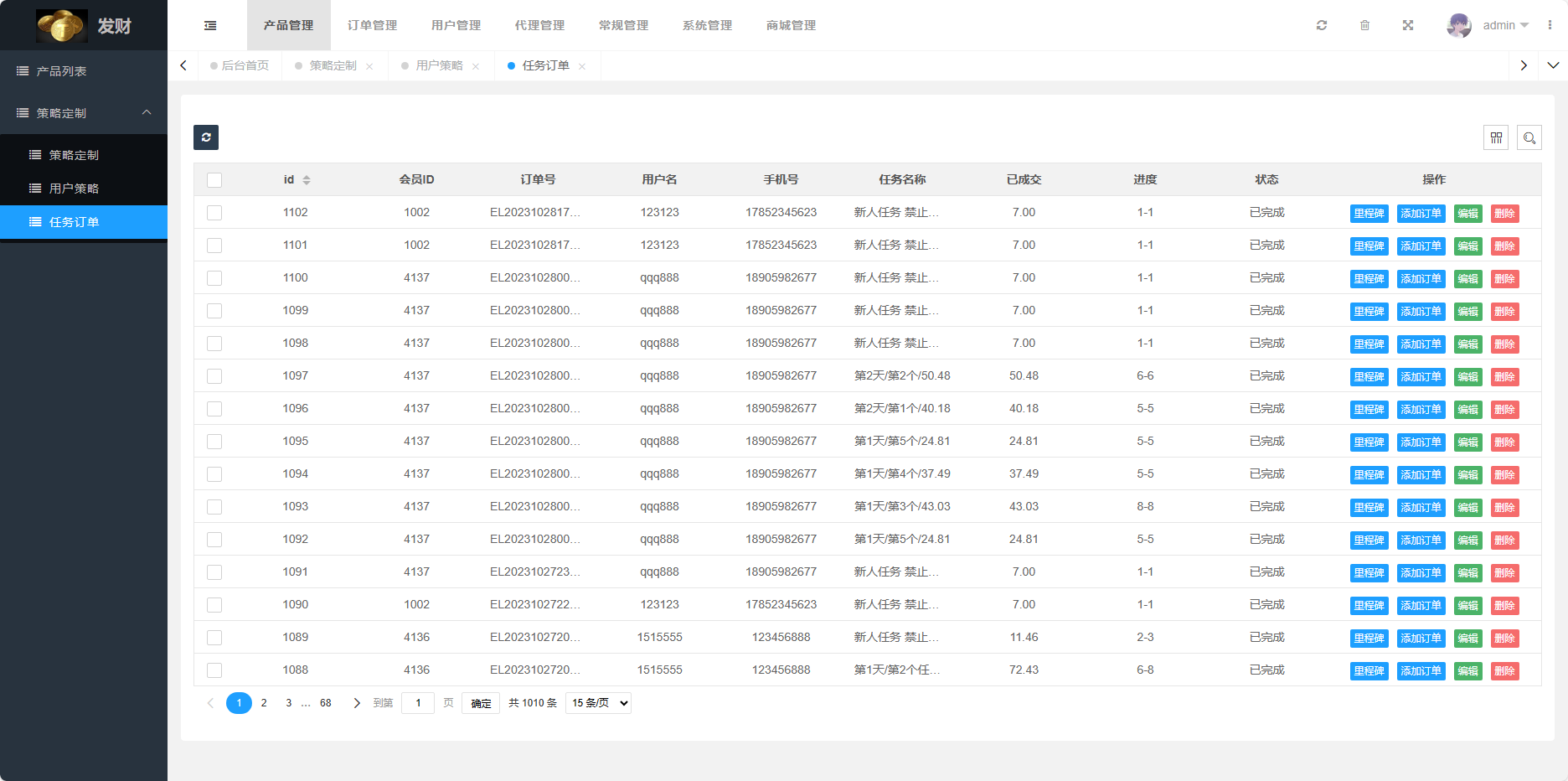The image size is (1568, 781).
Task: Switch to the 后台首页 tab
Action: [240, 65]
